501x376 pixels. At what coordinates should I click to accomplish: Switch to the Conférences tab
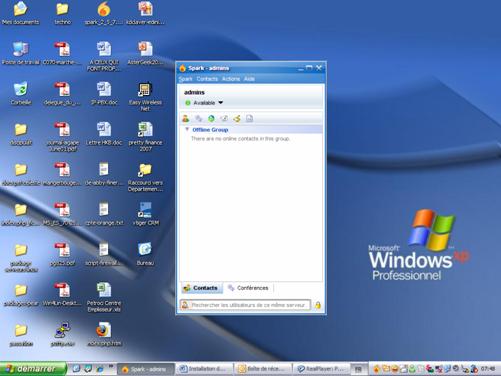click(x=248, y=288)
